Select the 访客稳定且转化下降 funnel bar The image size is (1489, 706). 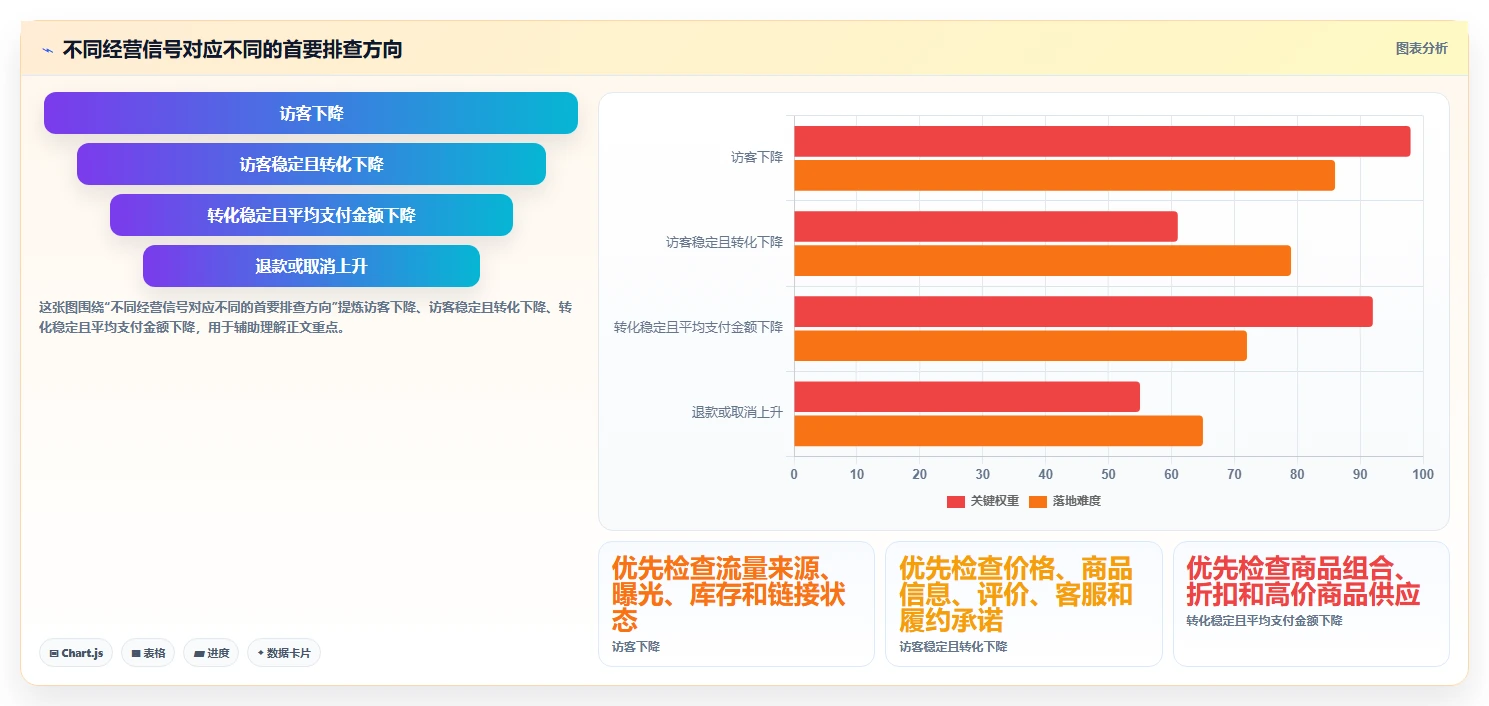click(311, 164)
